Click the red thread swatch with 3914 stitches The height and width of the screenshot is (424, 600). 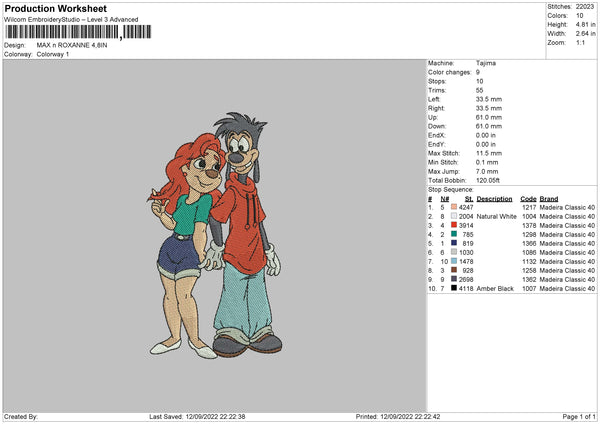click(454, 225)
